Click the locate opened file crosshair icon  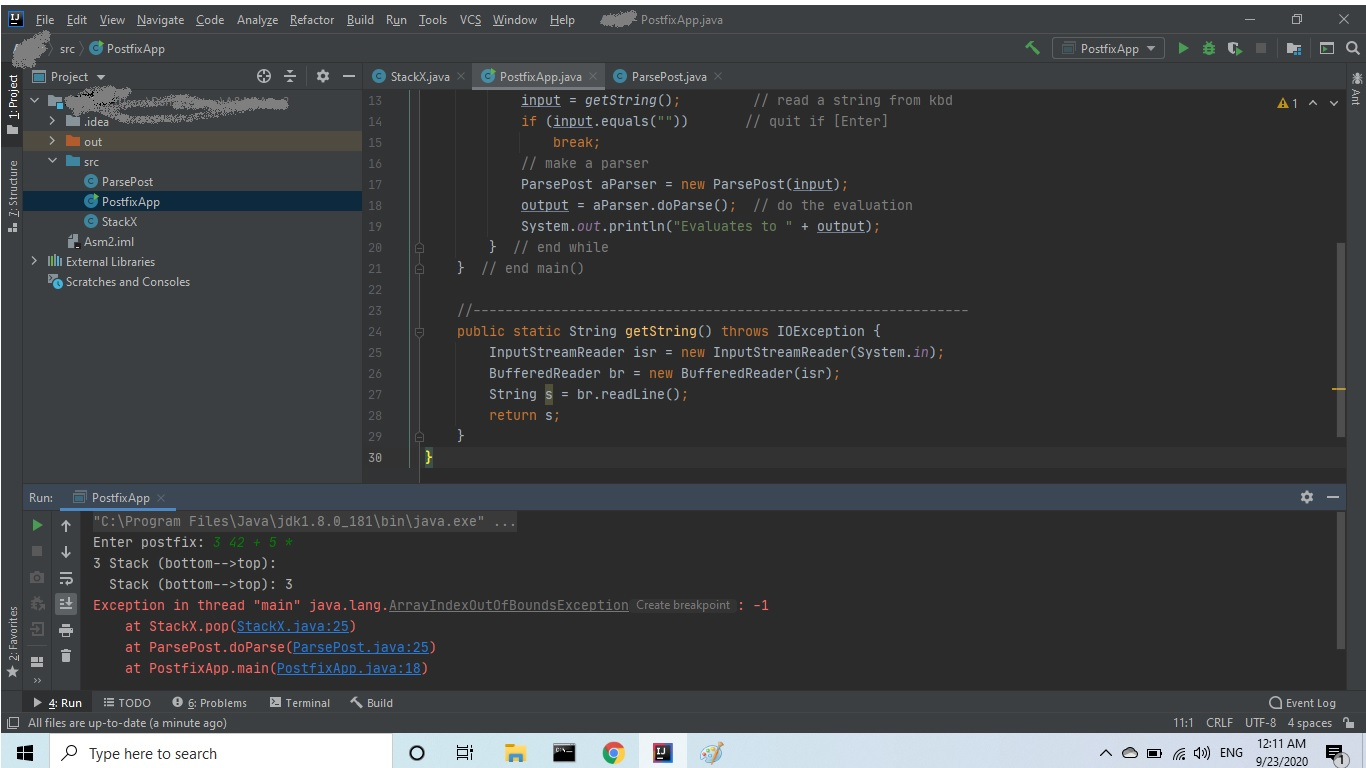264,76
